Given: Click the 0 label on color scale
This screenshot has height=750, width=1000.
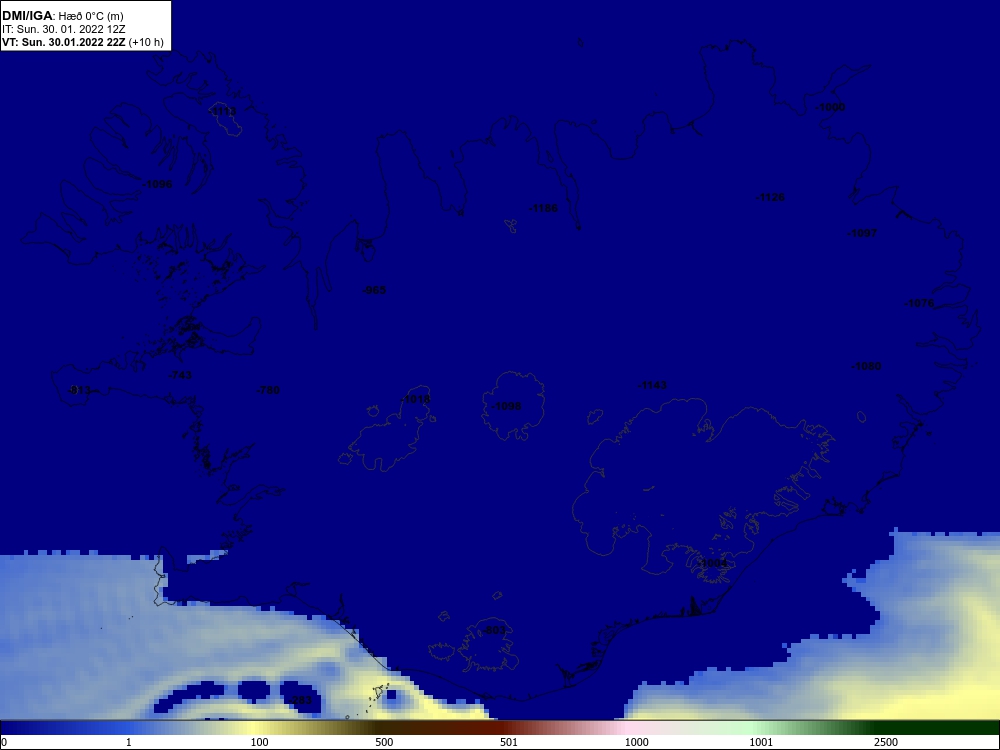Looking at the screenshot, I should pos(4,742).
